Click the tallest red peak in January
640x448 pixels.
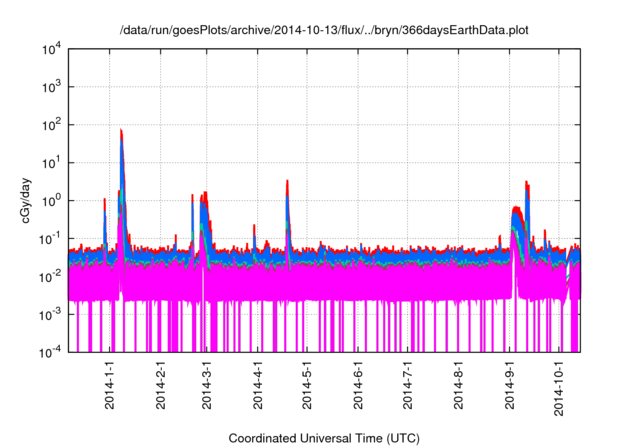coord(121,131)
